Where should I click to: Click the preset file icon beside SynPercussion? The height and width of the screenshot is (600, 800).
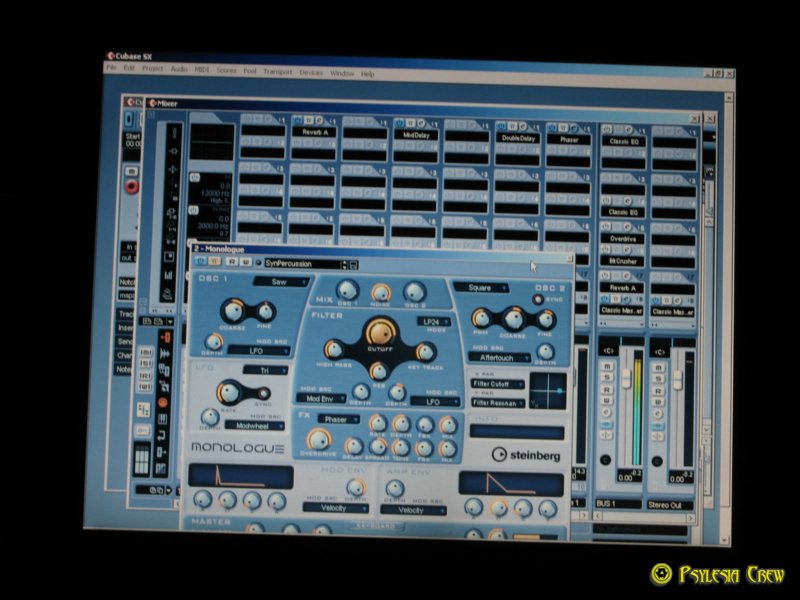354,265
